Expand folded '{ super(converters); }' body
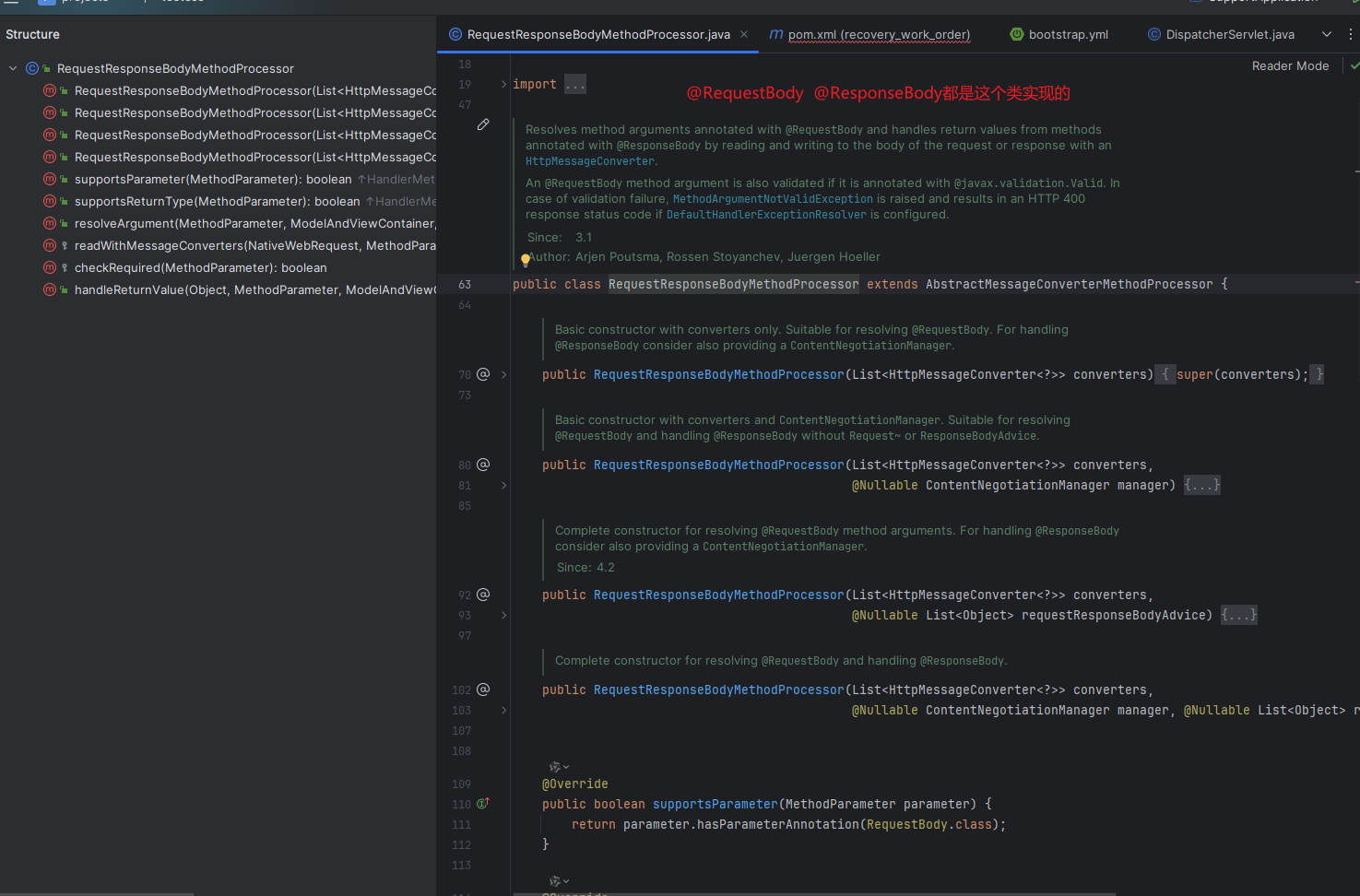The width and height of the screenshot is (1360, 896). (1240, 374)
